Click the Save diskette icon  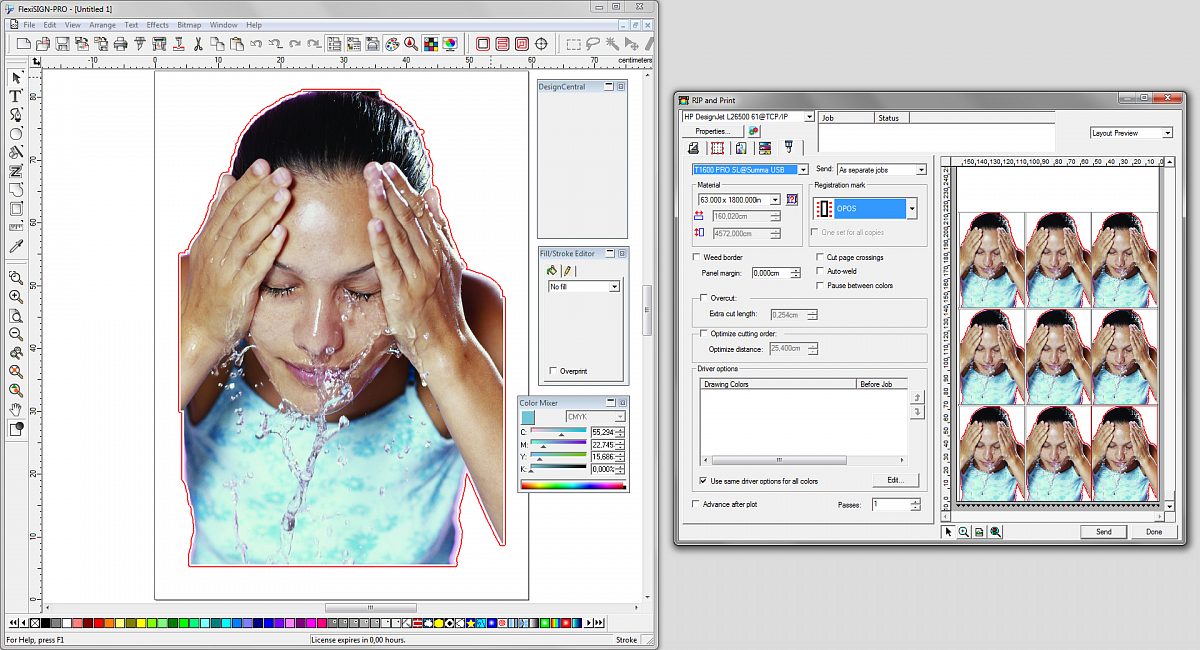click(x=62, y=44)
